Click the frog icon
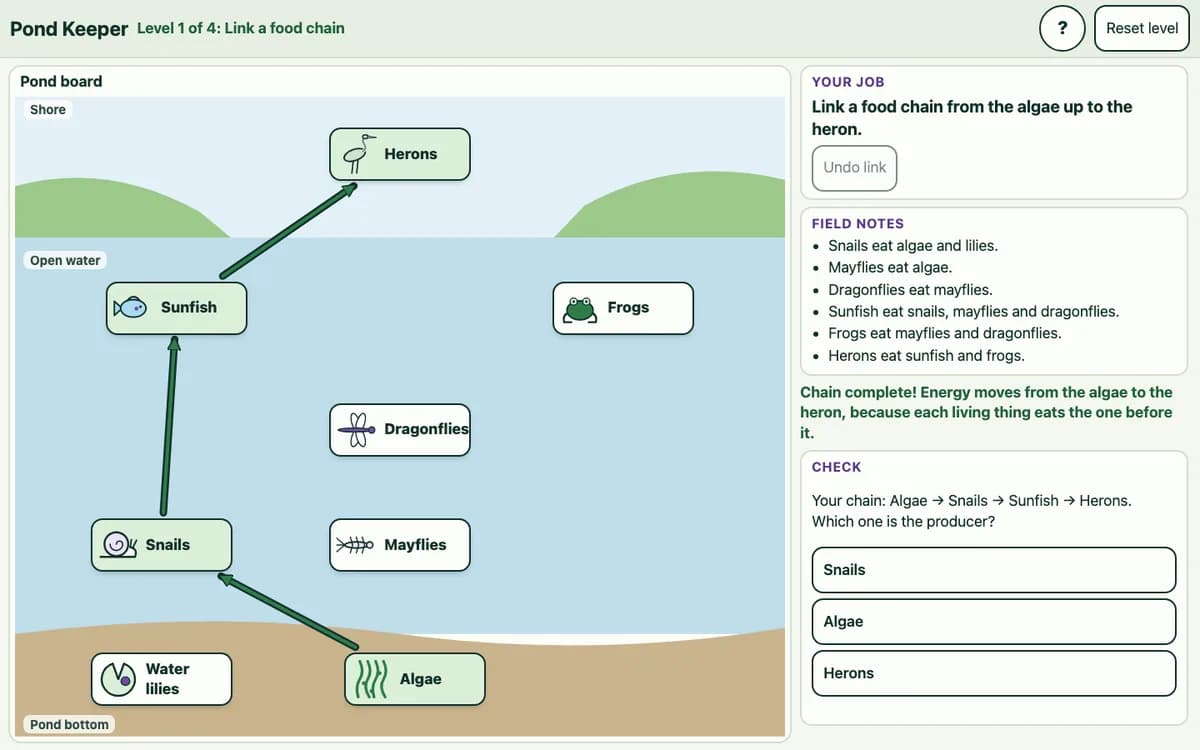 pos(579,308)
